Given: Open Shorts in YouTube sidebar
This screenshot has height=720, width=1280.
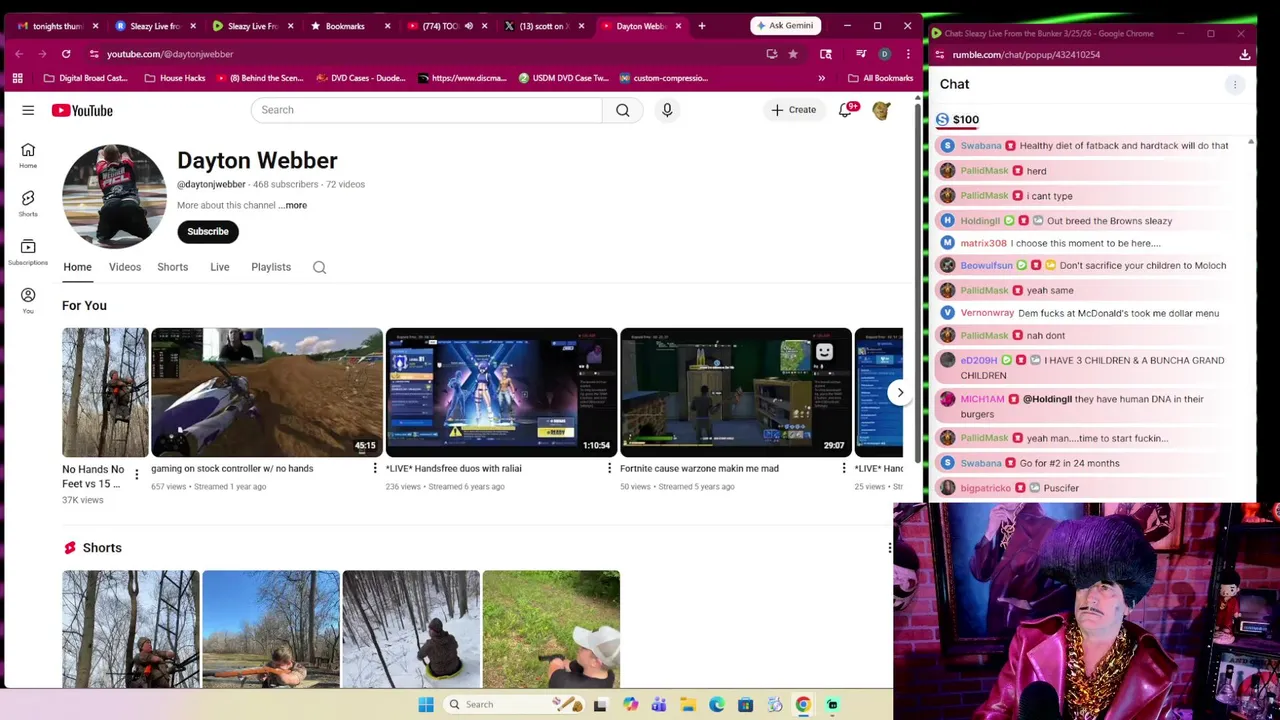Looking at the screenshot, I should pyautogui.click(x=28, y=204).
